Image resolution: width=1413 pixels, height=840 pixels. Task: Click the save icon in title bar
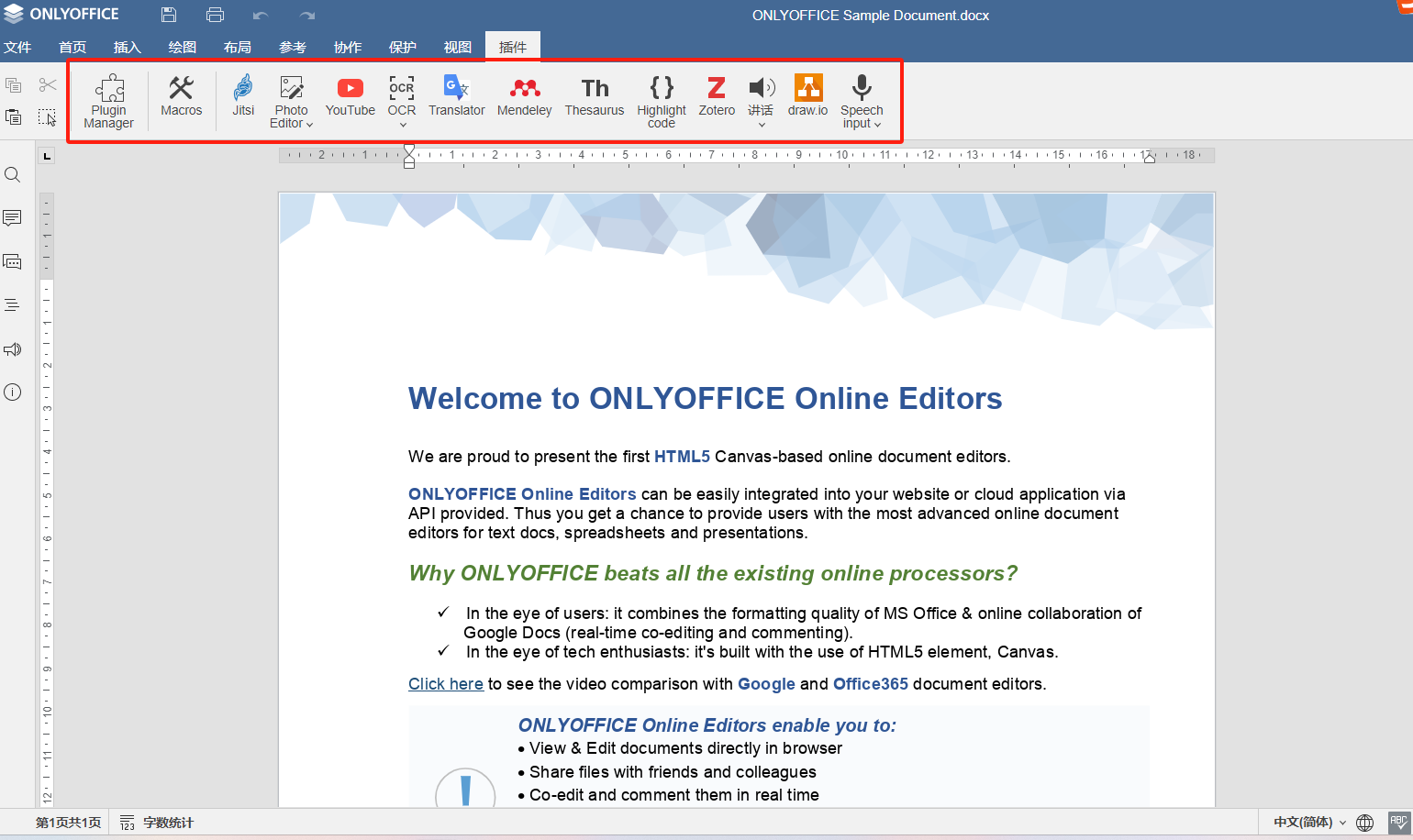coord(169,15)
